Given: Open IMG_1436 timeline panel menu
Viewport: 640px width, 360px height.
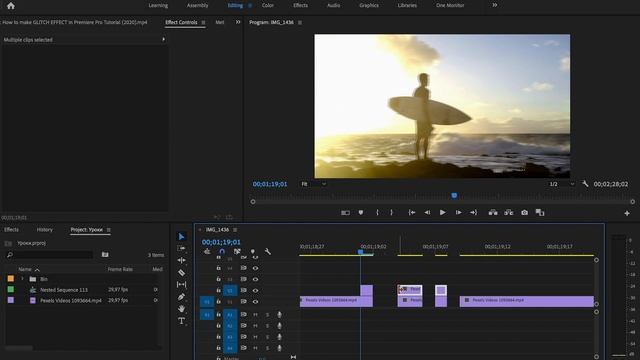Looking at the screenshot, I should click(x=235, y=230).
